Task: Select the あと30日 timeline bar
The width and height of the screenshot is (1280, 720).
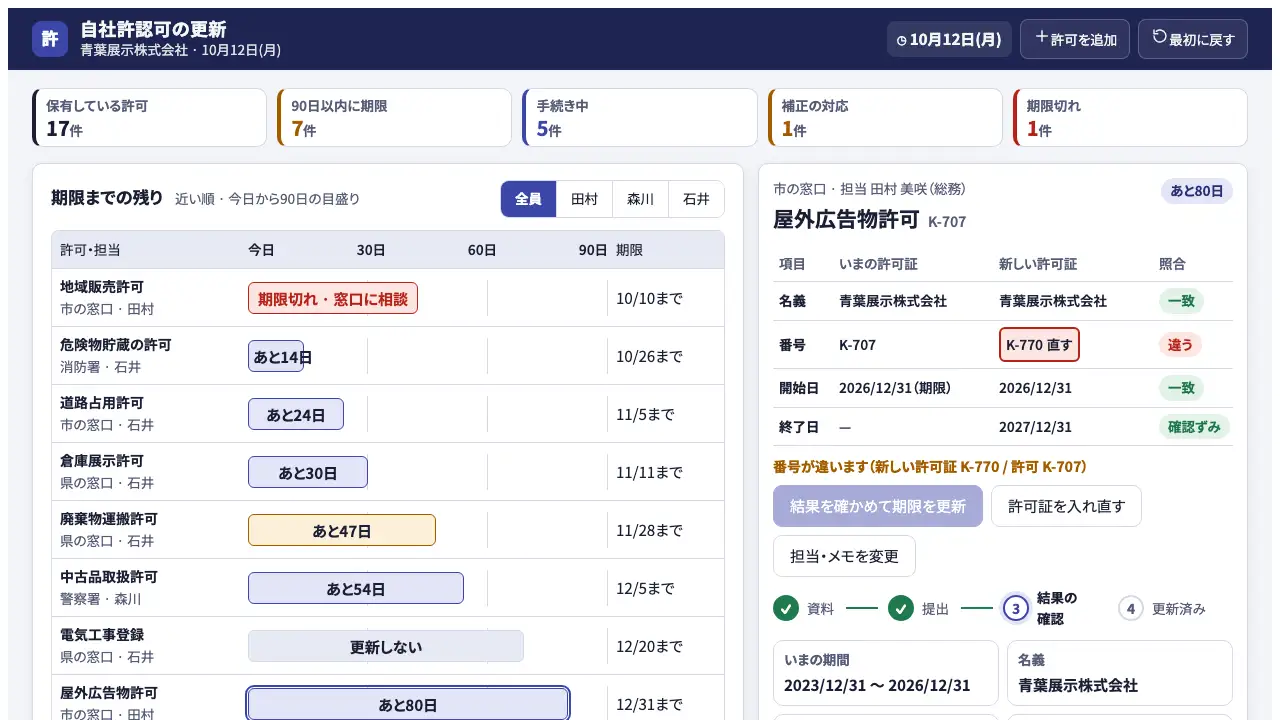Action: pos(308,472)
